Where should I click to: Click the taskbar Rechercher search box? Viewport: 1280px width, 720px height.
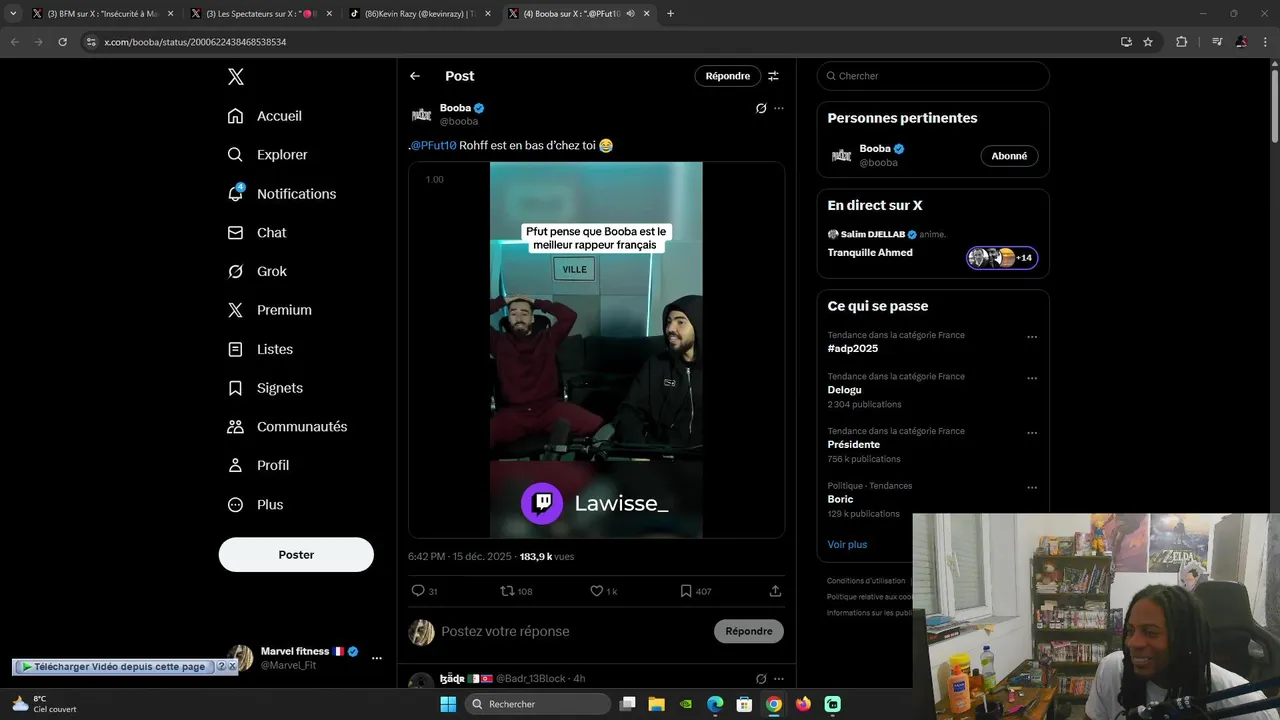point(537,704)
